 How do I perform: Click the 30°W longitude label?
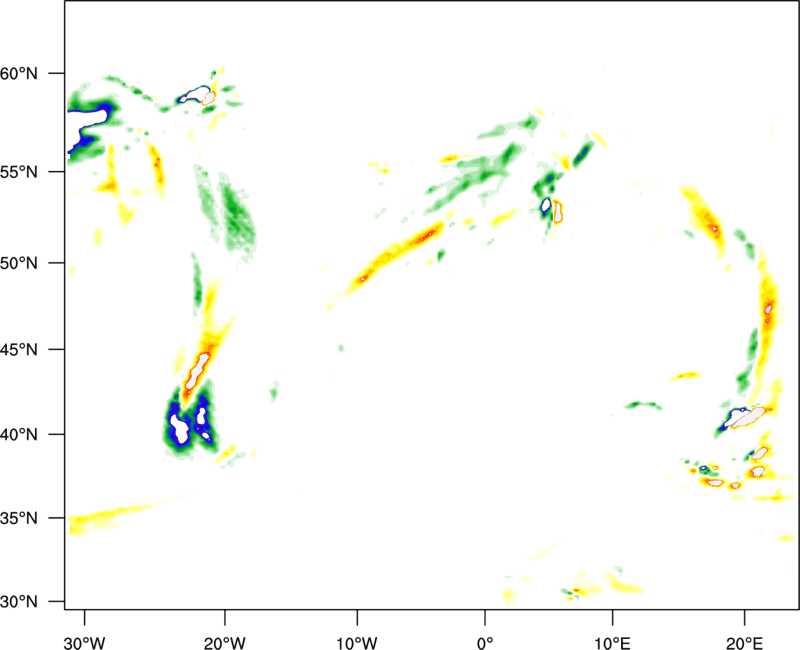[84, 643]
